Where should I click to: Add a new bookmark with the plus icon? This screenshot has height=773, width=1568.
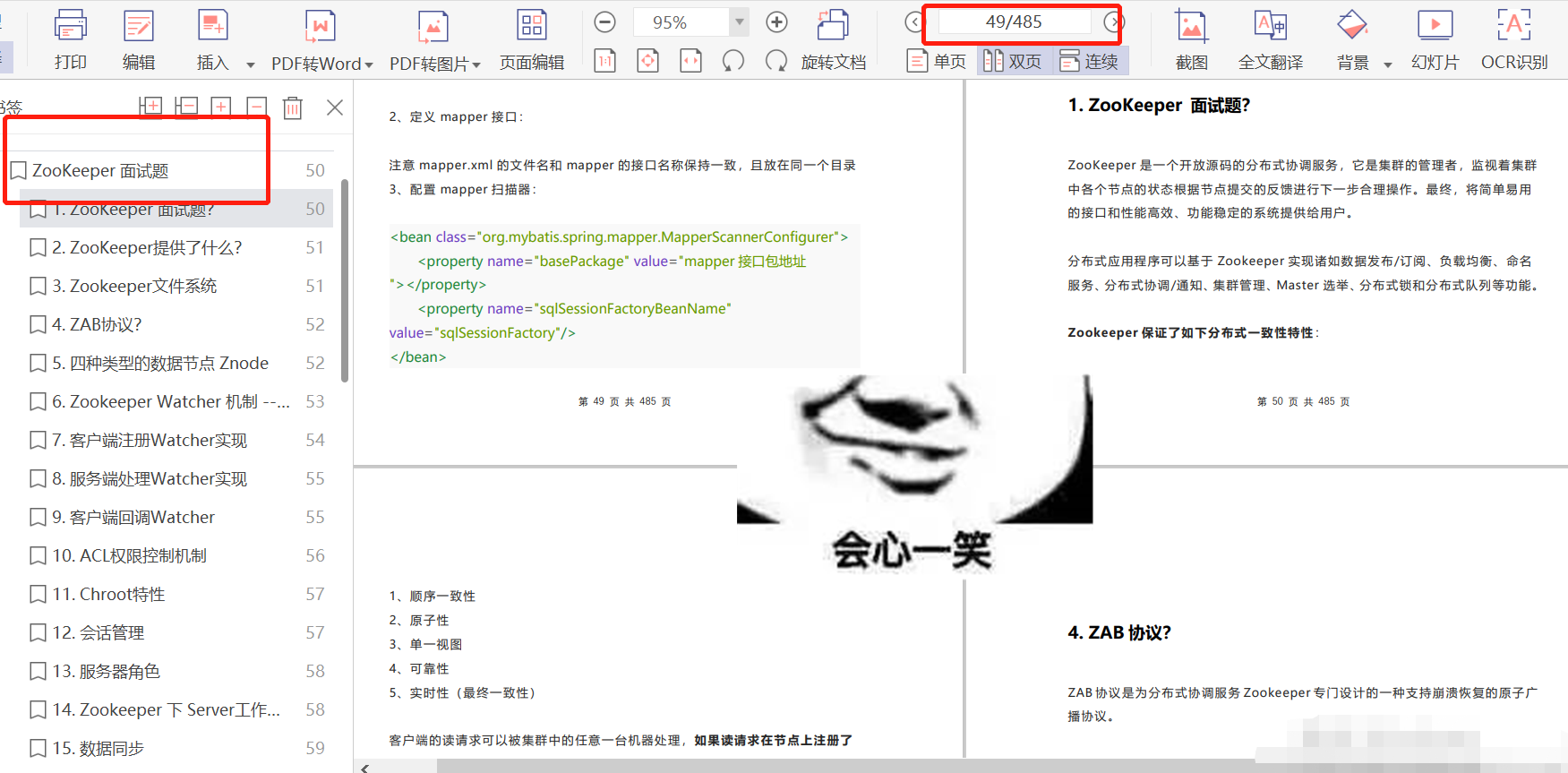point(221,107)
